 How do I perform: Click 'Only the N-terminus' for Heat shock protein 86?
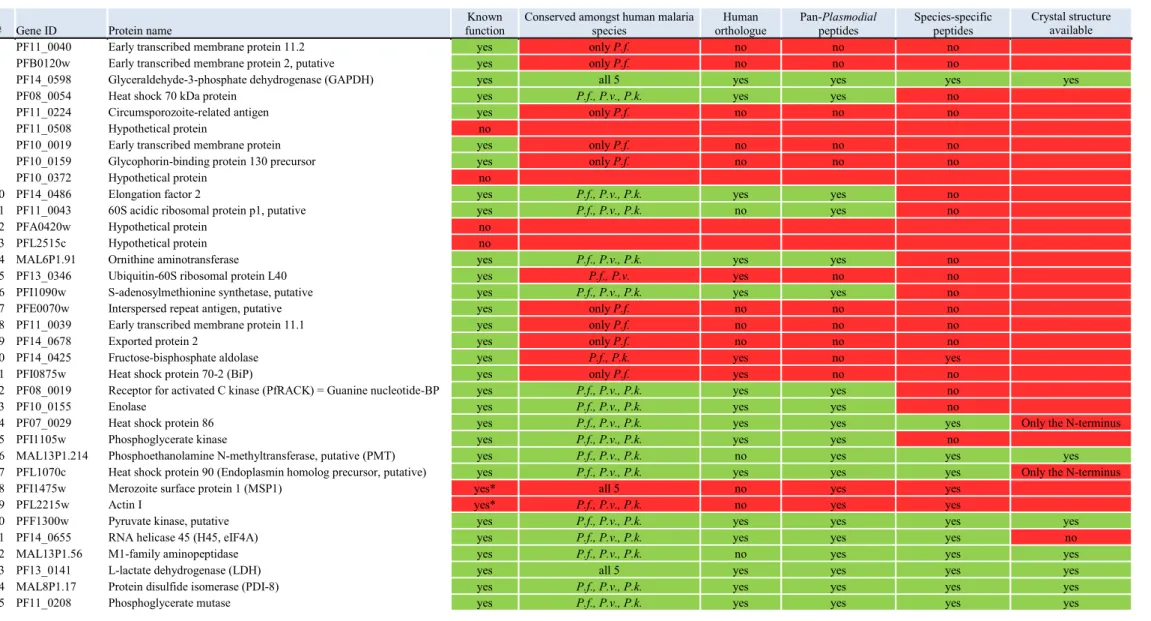(x=1070, y=423)
